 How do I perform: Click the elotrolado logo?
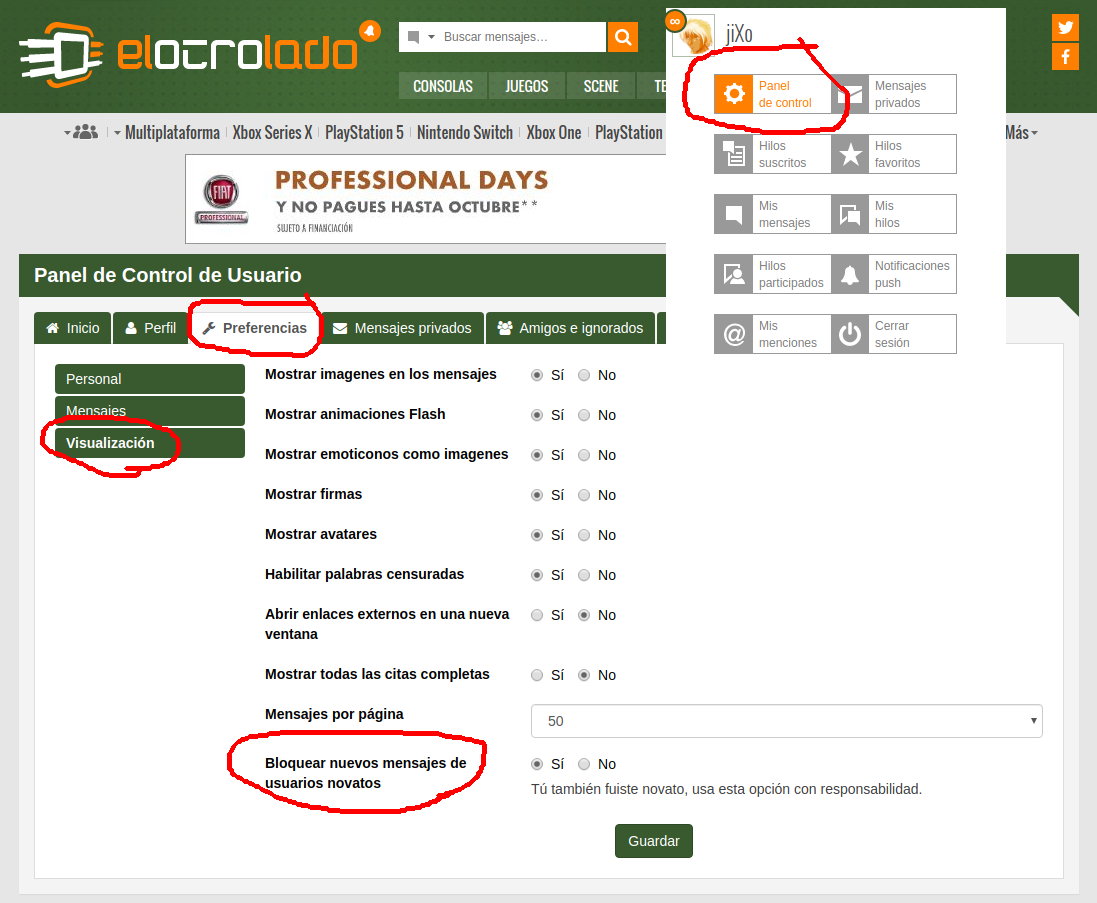click(189, 54)
